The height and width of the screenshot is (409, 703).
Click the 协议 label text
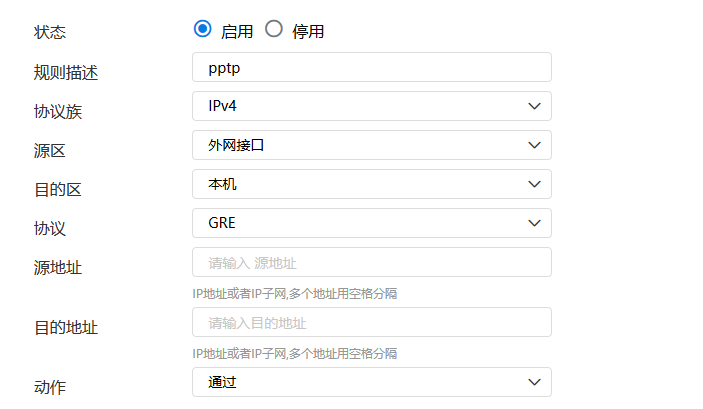(x=50, y=228)
